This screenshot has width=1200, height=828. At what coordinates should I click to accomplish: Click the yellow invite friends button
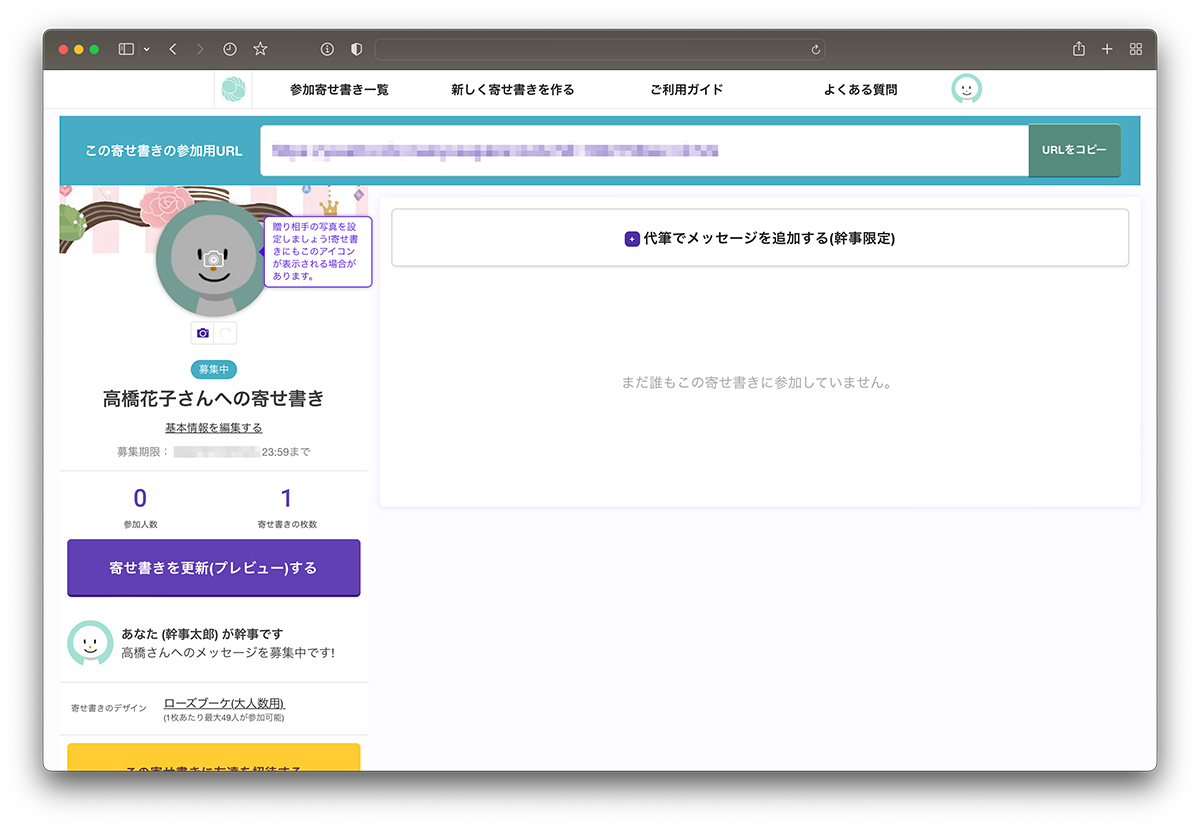click(213, 757)
